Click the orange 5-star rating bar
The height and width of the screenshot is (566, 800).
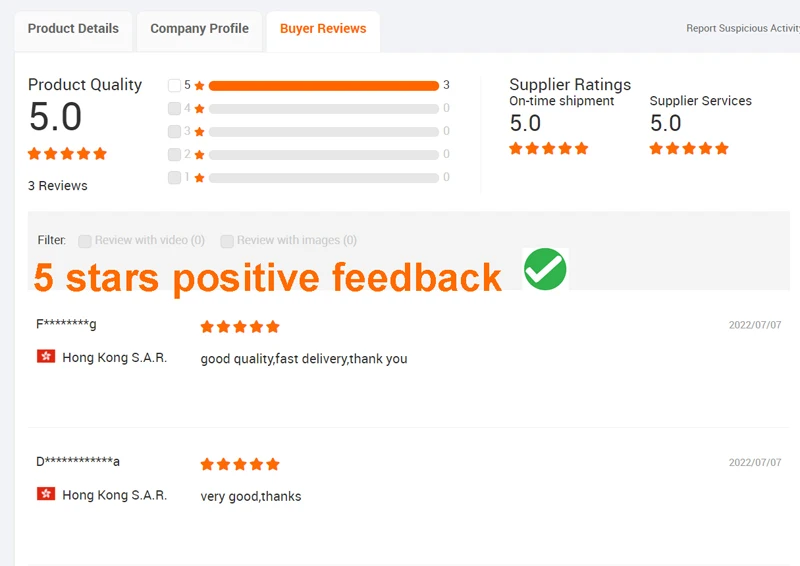(323, 86)
